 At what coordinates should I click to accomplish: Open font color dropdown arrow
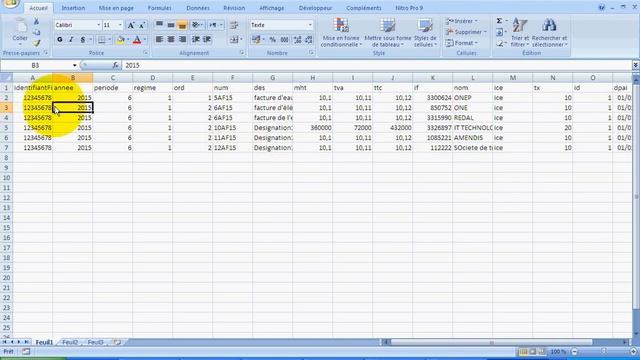coord(145,40)
